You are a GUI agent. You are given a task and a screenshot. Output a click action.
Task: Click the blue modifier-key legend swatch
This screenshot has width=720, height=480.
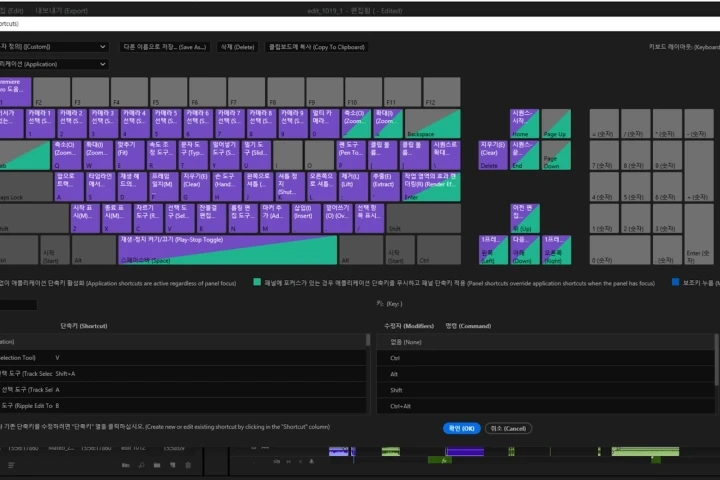point(675,282)
